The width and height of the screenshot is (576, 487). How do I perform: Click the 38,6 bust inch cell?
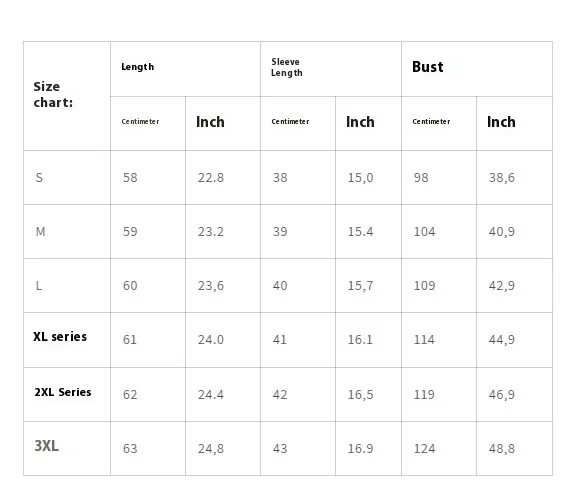[x=514, y=177]
